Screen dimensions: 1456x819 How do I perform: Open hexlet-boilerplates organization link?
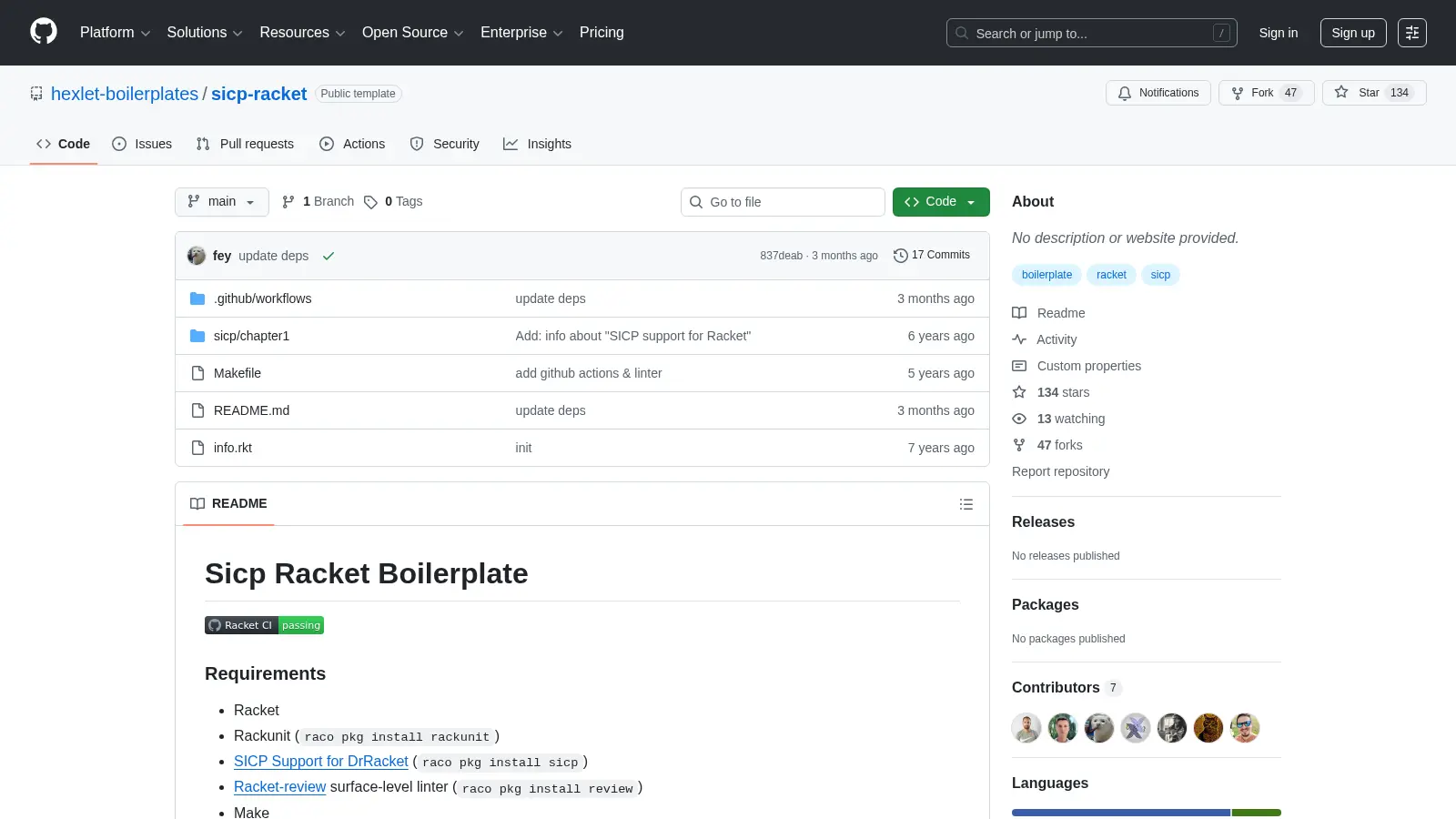(125, 94)
